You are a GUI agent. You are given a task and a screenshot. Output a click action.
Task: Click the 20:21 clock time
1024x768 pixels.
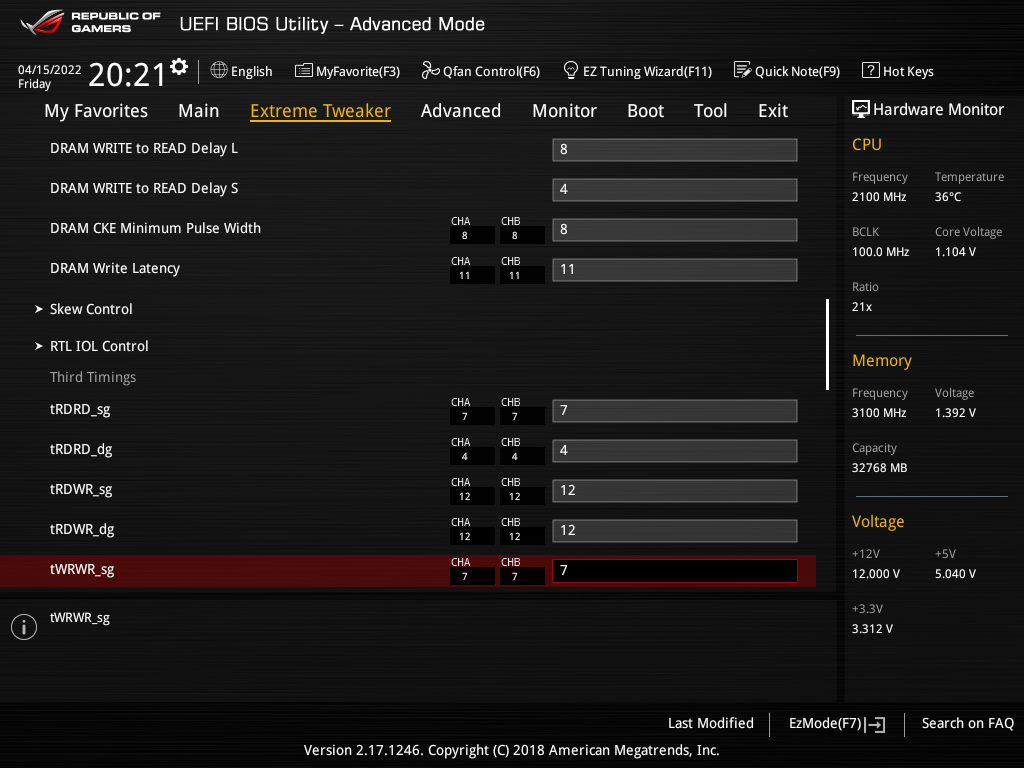tap(127, 75)
